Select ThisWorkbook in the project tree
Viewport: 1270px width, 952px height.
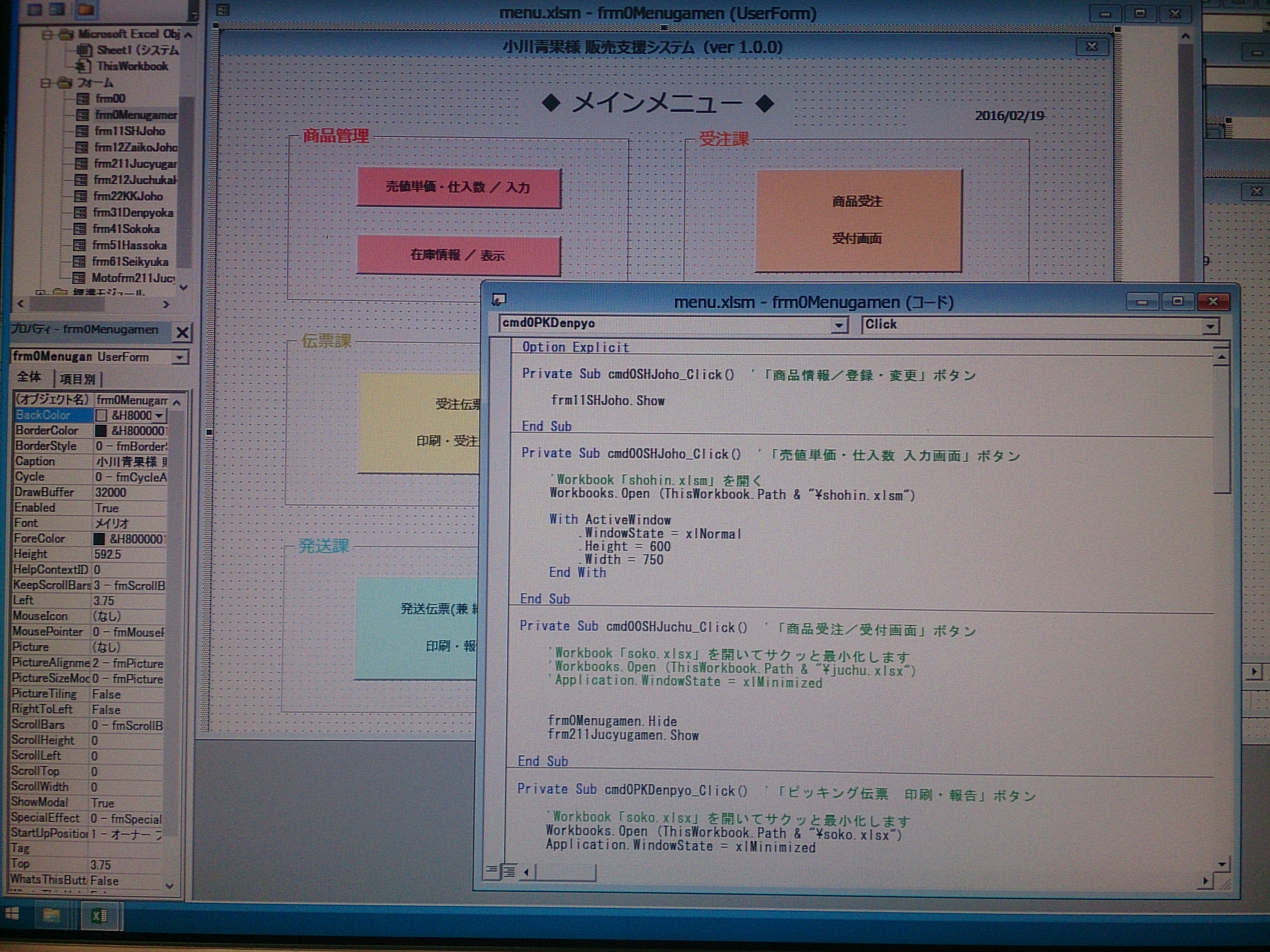(132, 67)
